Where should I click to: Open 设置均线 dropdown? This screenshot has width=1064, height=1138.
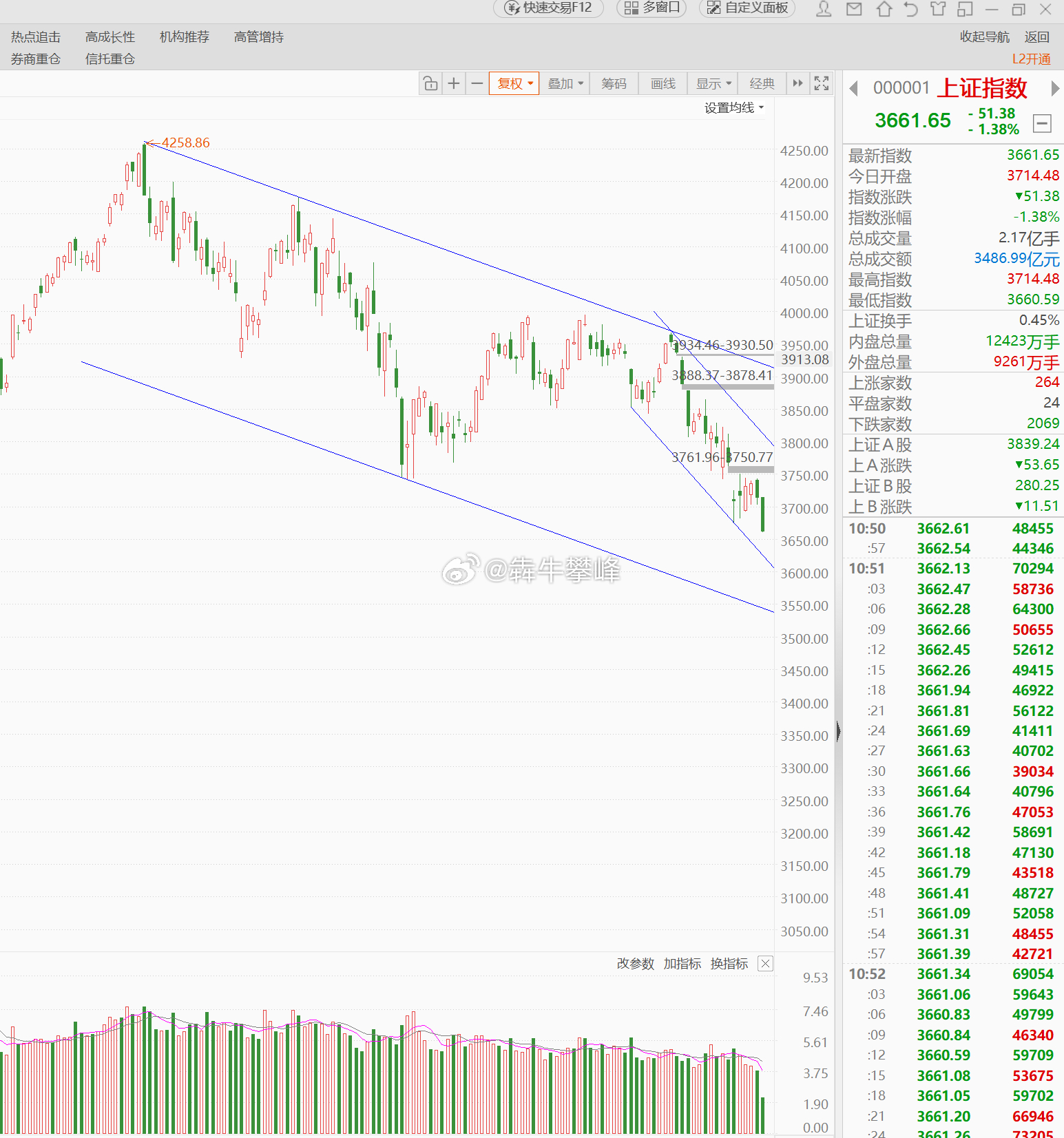733,108
